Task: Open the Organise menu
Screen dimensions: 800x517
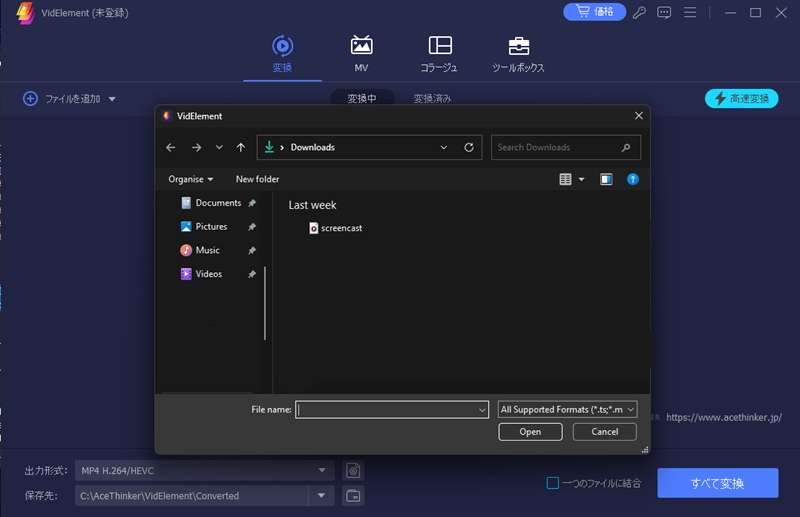Action: (191, 179)
